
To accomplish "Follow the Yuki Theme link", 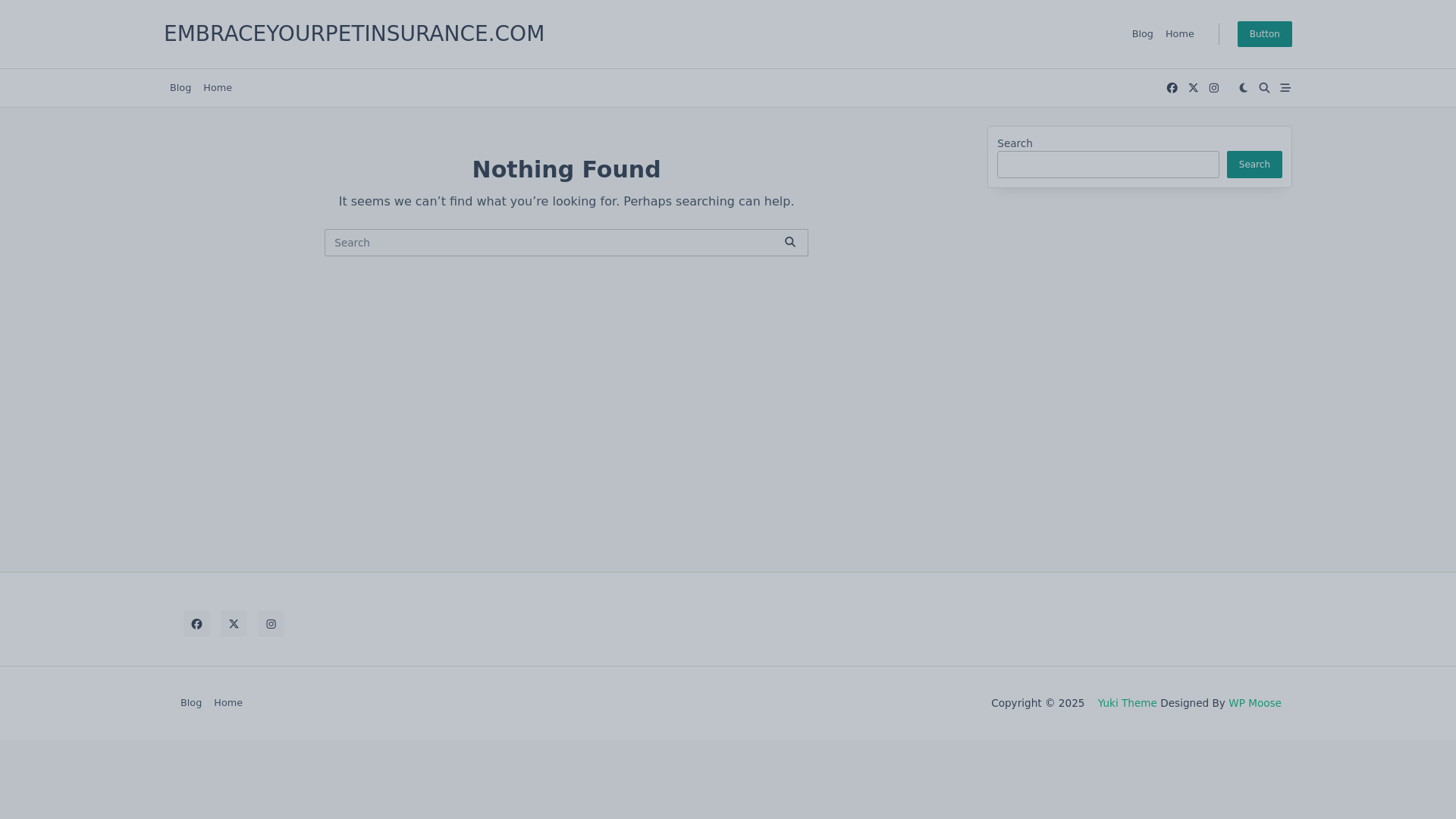I will point(1127,703).
